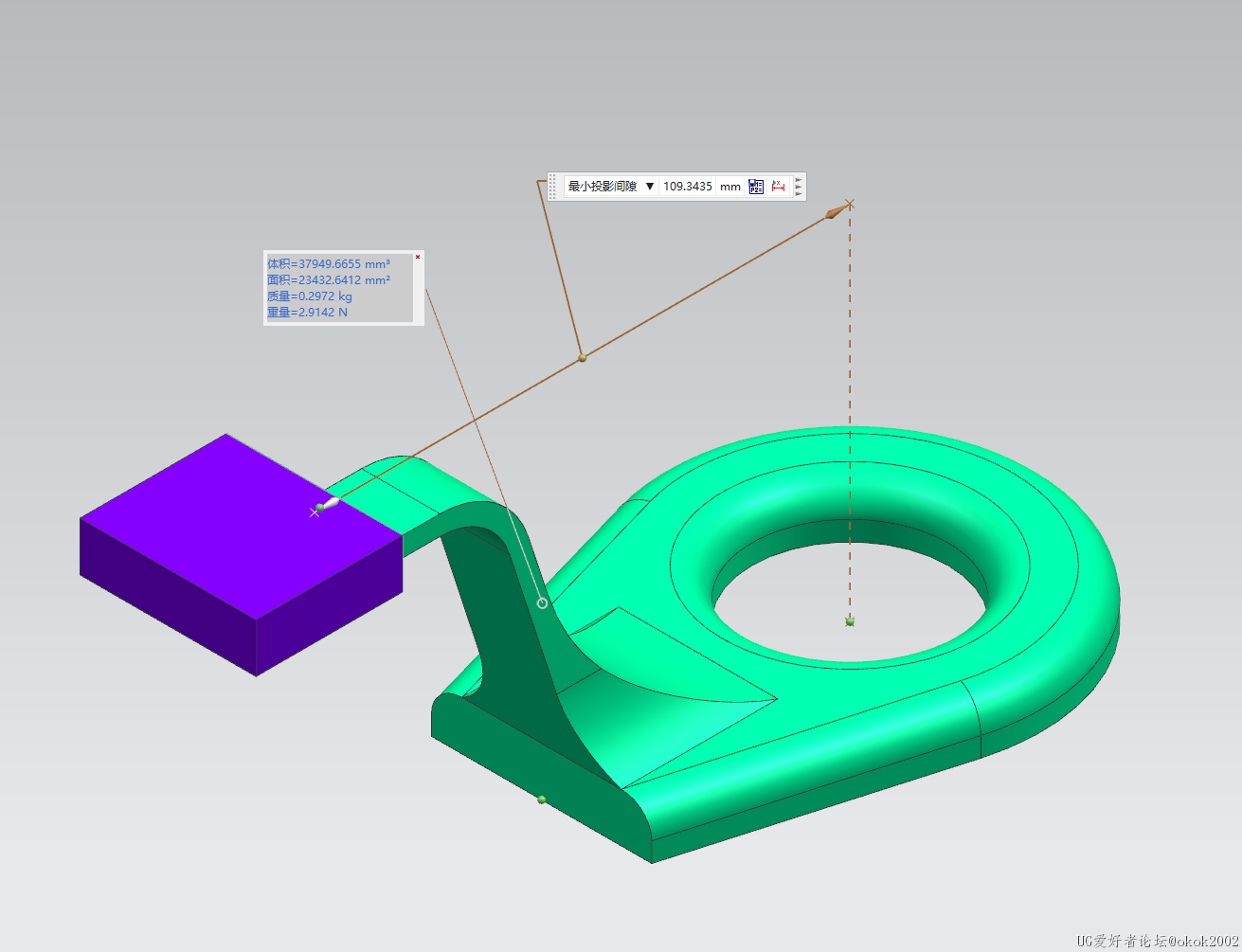Close the mass properties info box

[x=418, y=257]
